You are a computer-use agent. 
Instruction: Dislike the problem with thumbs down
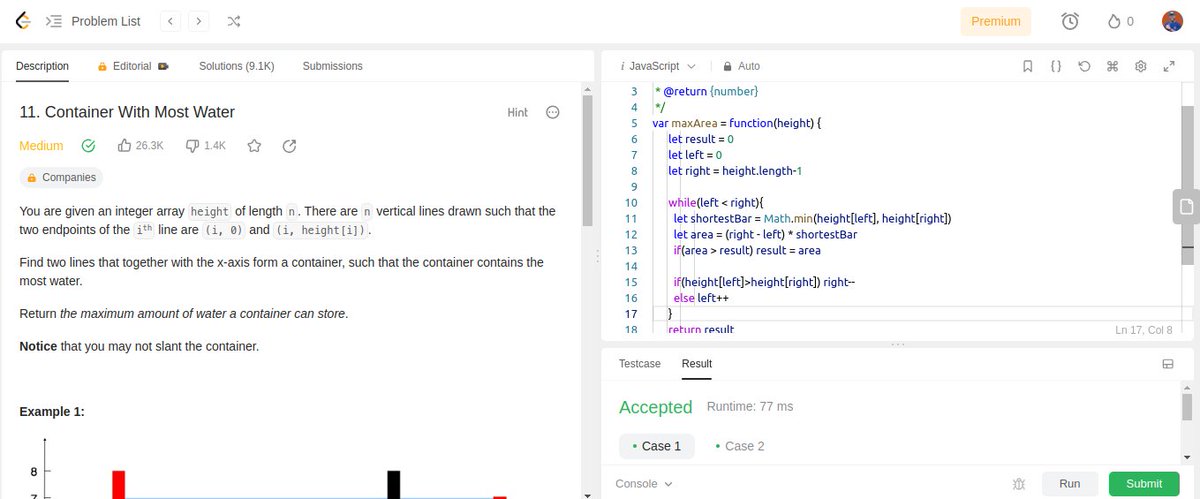(194, 146)
